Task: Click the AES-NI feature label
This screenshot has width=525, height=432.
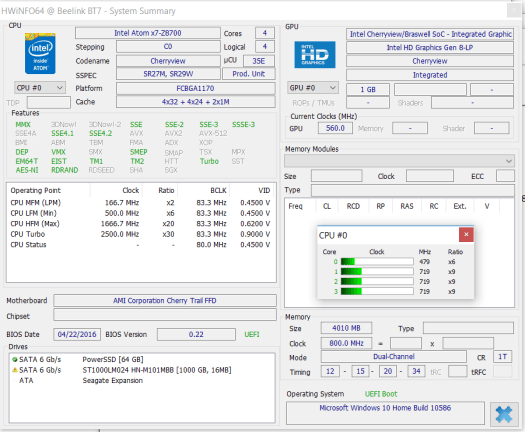Action: (x=27, y=170)
